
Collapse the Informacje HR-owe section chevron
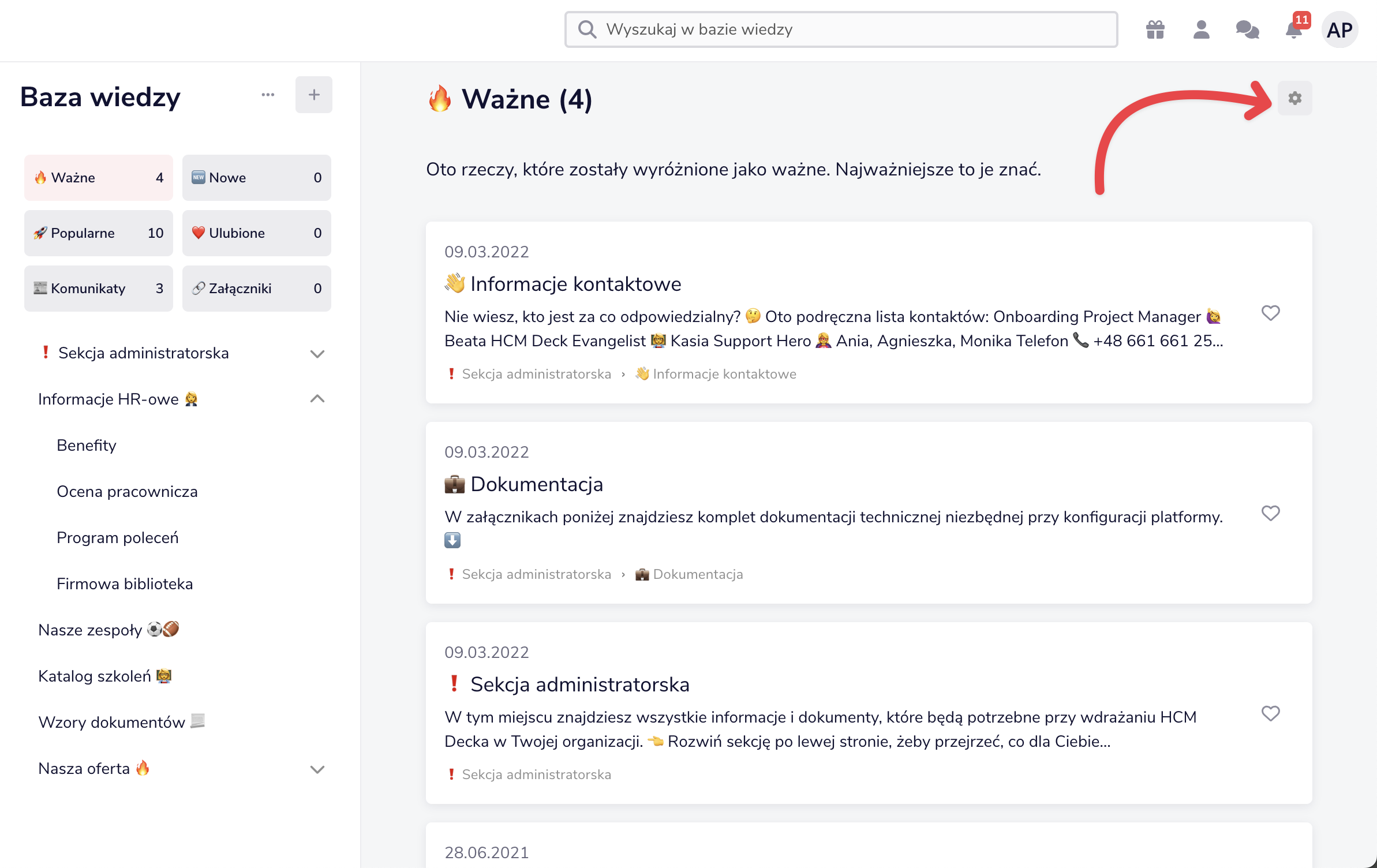317,399
